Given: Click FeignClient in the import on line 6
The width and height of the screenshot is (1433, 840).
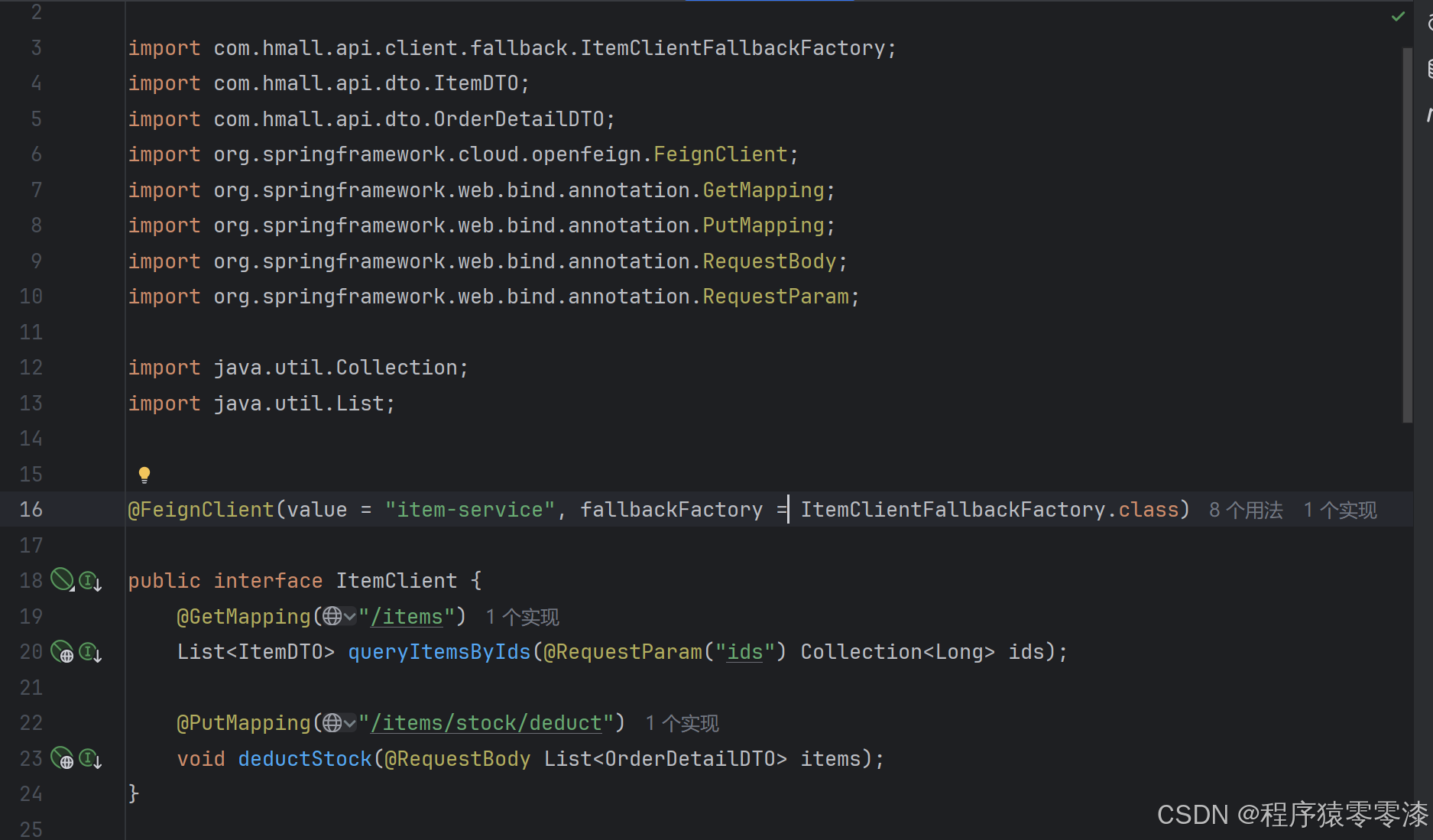Looking at the screenshot, I should tap(721, 154).
